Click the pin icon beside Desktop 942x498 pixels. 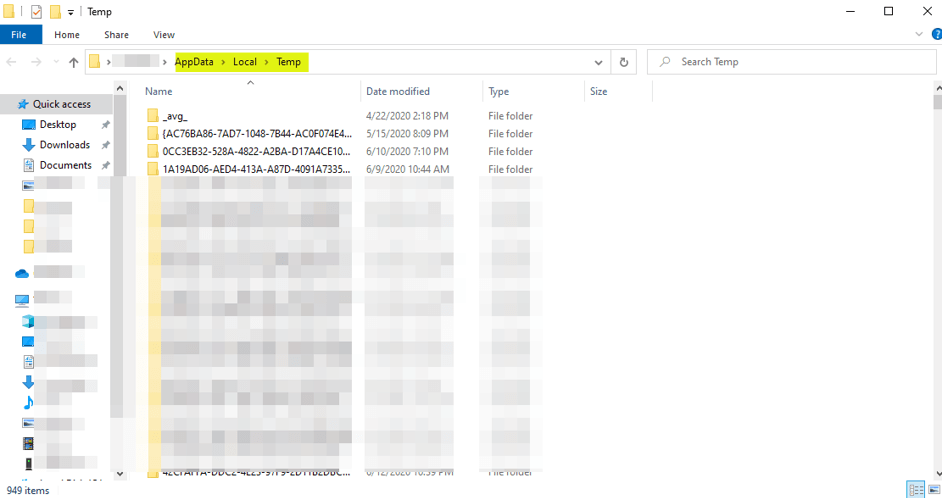click(105, 124)
